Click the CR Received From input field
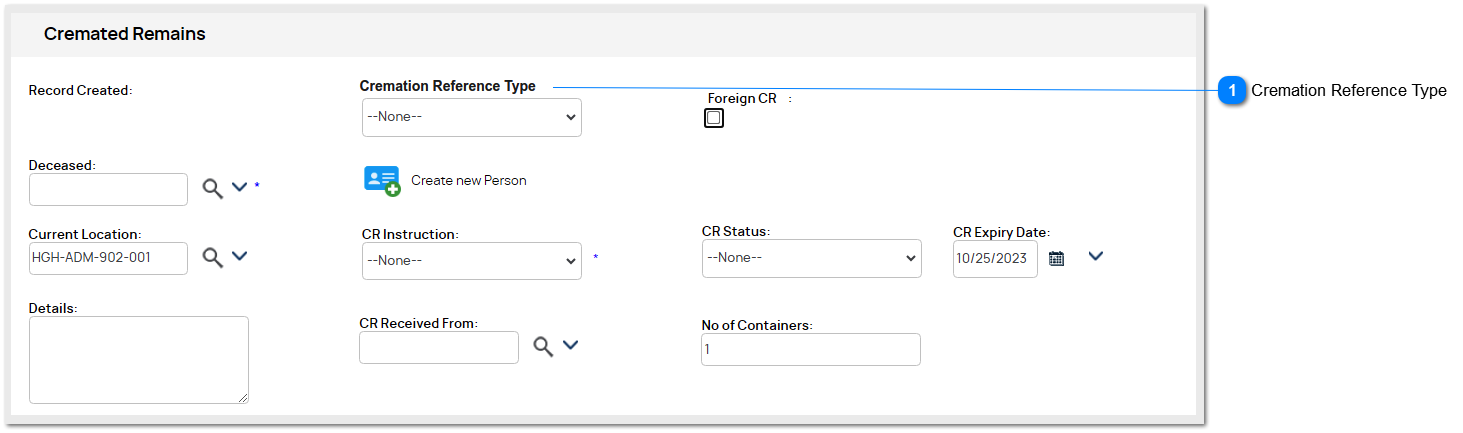Viewport: 1463px width, 433px height. point(439,347)
